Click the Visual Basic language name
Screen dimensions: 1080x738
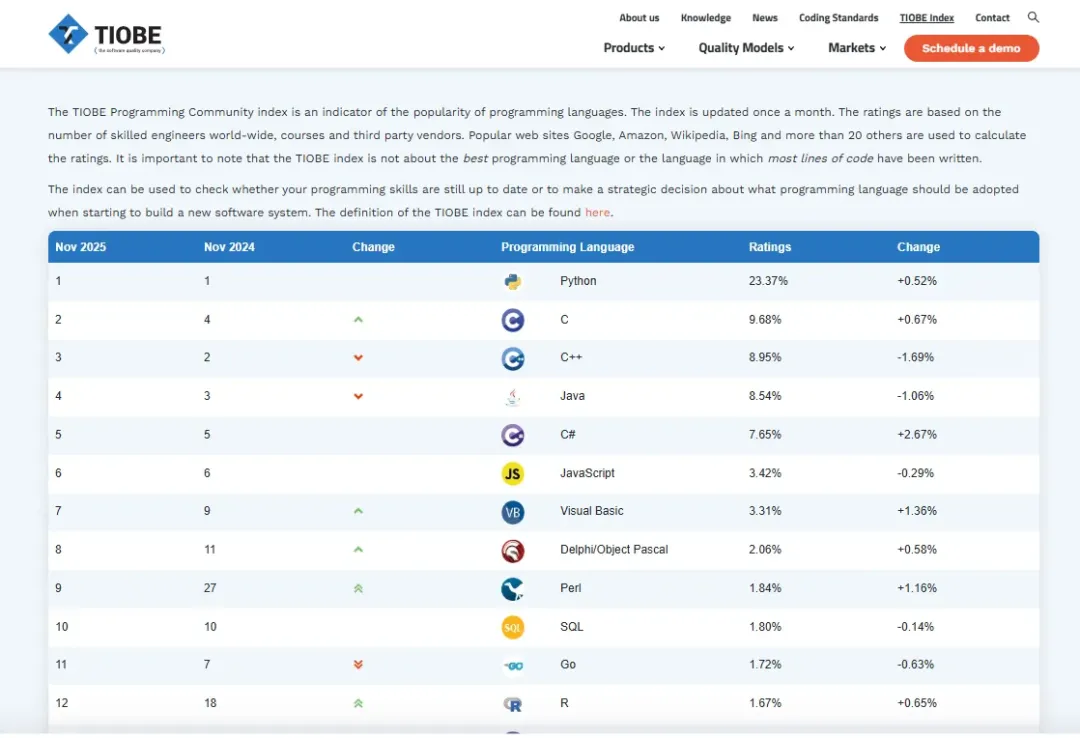[592, 511]
